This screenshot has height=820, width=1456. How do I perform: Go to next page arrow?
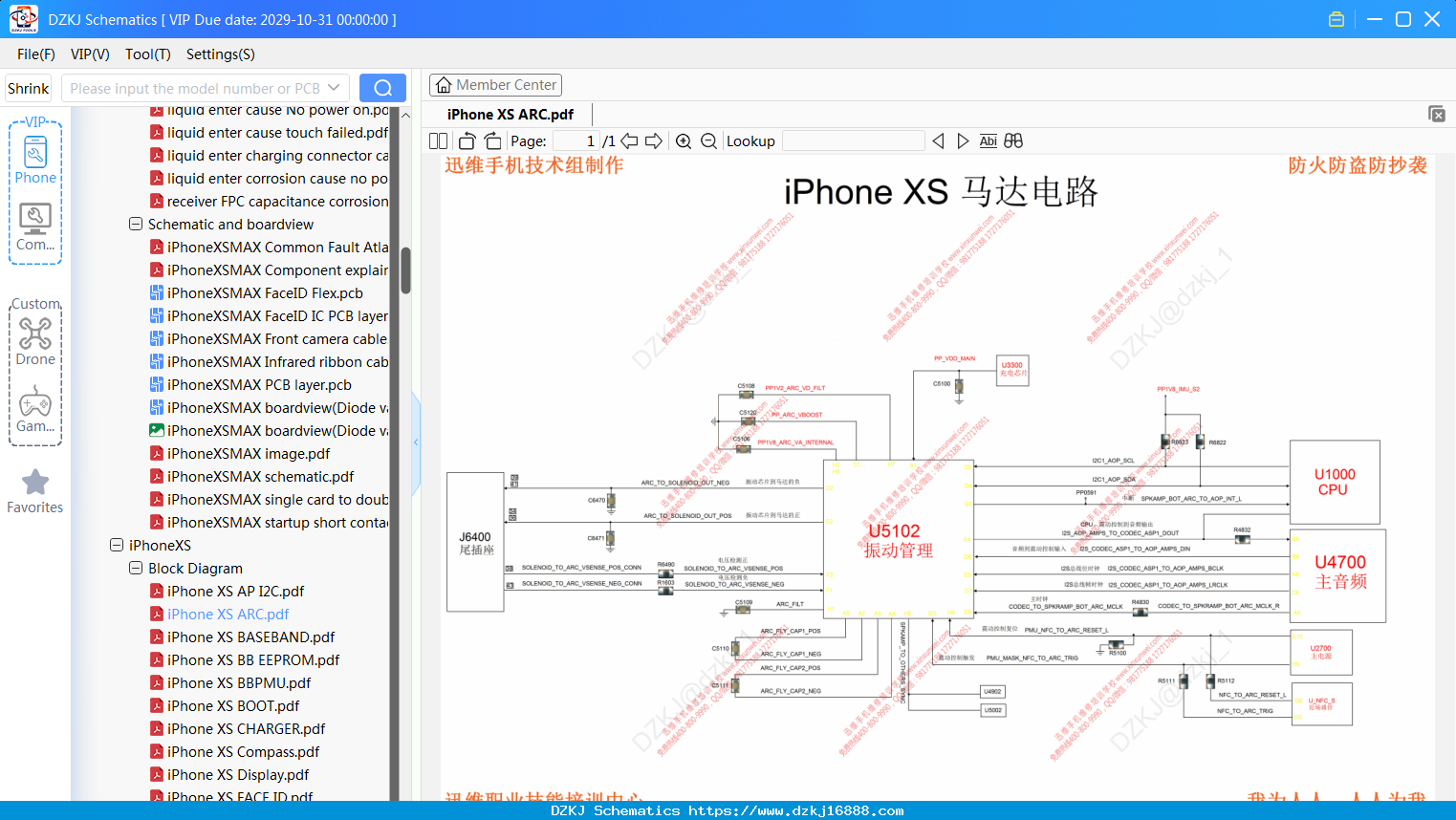[x=654, y=140]
